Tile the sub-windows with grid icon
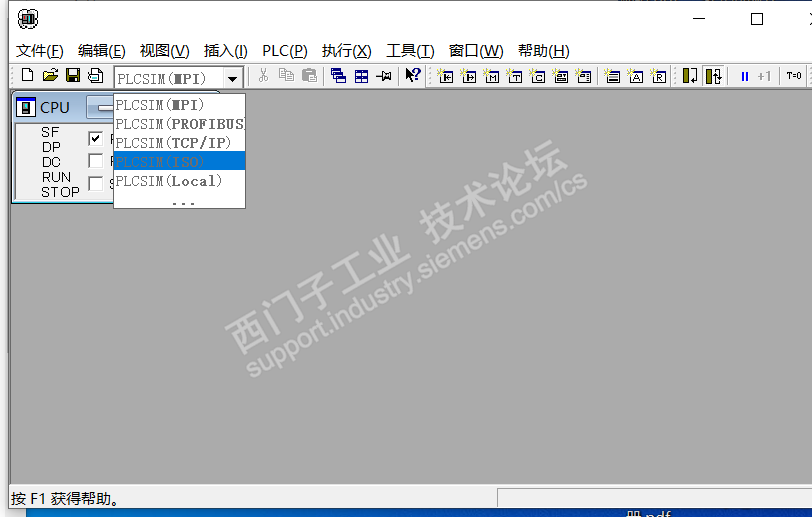 coord(361,76)
